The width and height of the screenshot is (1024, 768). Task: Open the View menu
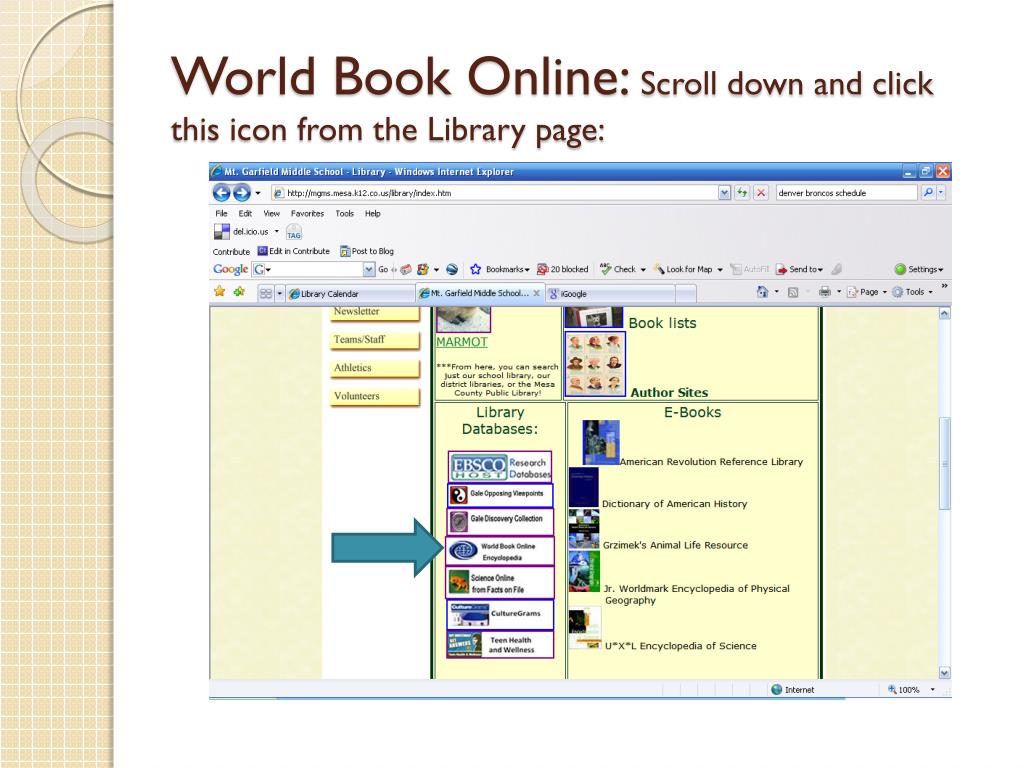(x=271, y=214)
